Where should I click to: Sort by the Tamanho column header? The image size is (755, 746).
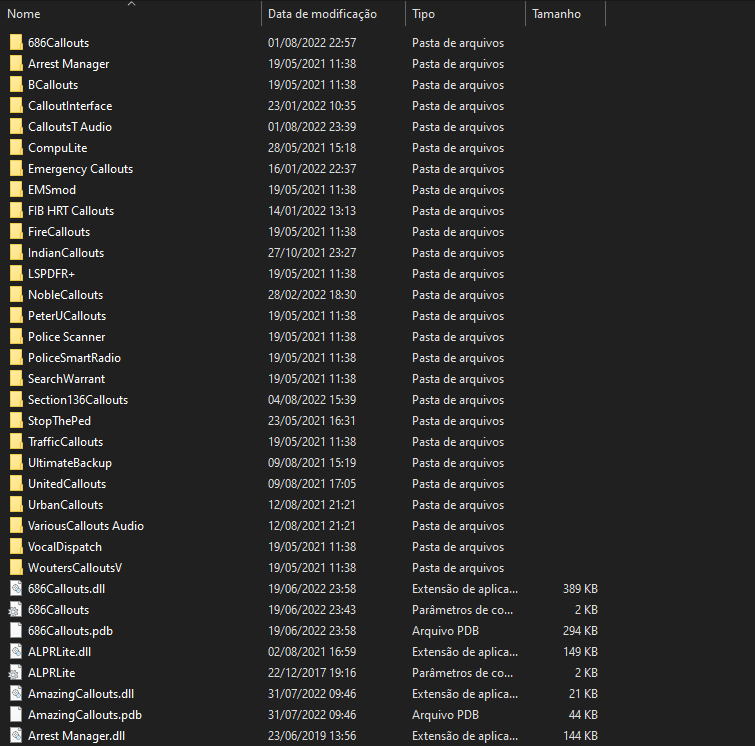(x=556, y=14)
